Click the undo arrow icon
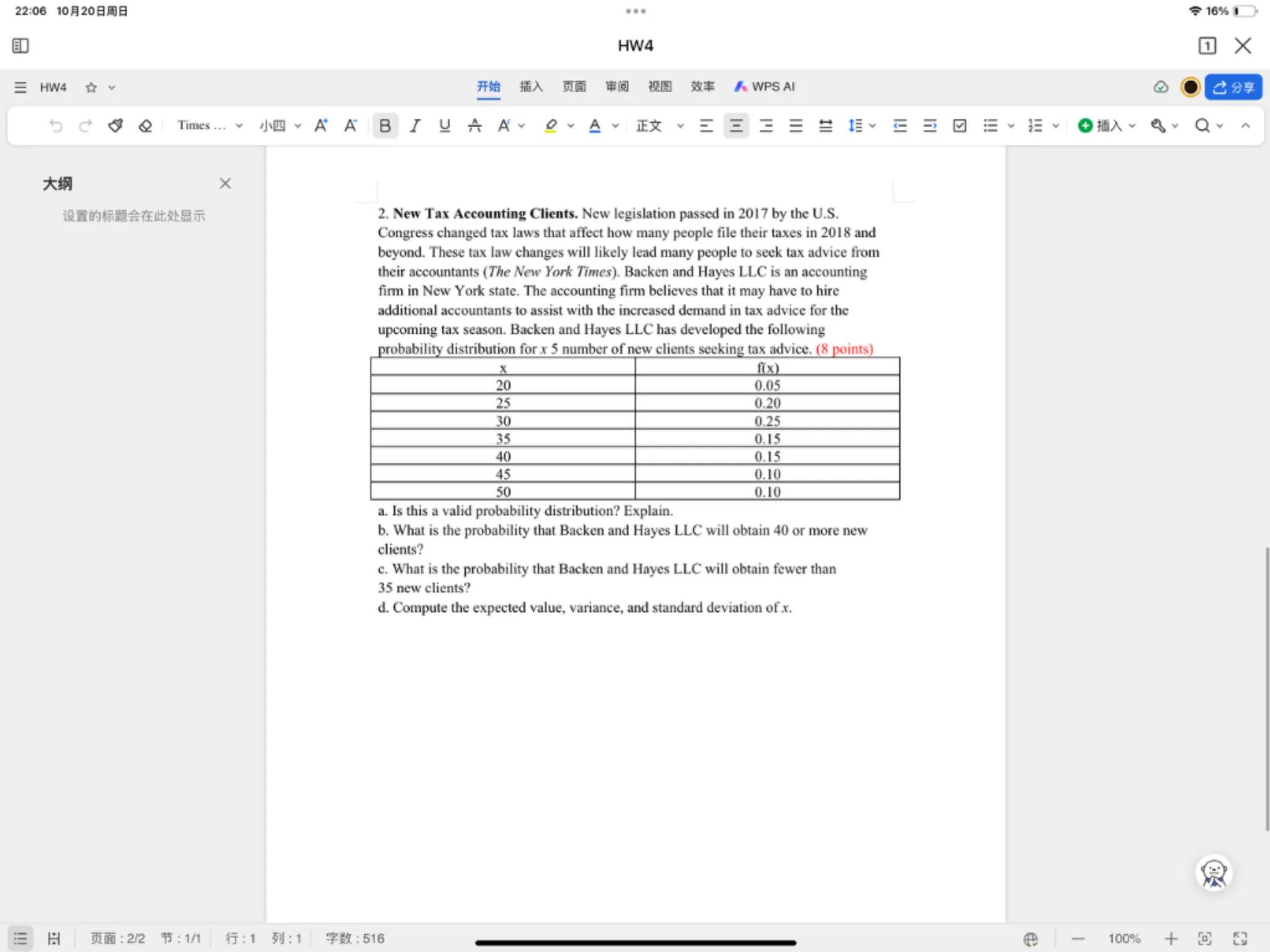The image size is (1270, 952). 56,126
